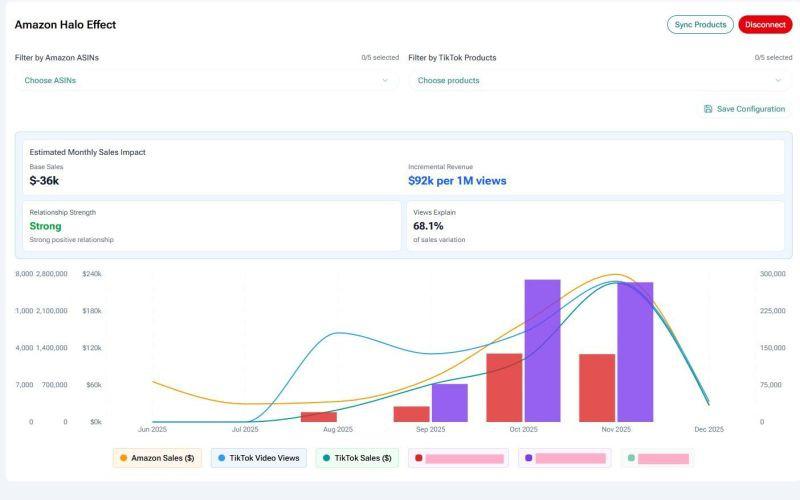Expand the Choose products dropdown chevron

(778, 80)
